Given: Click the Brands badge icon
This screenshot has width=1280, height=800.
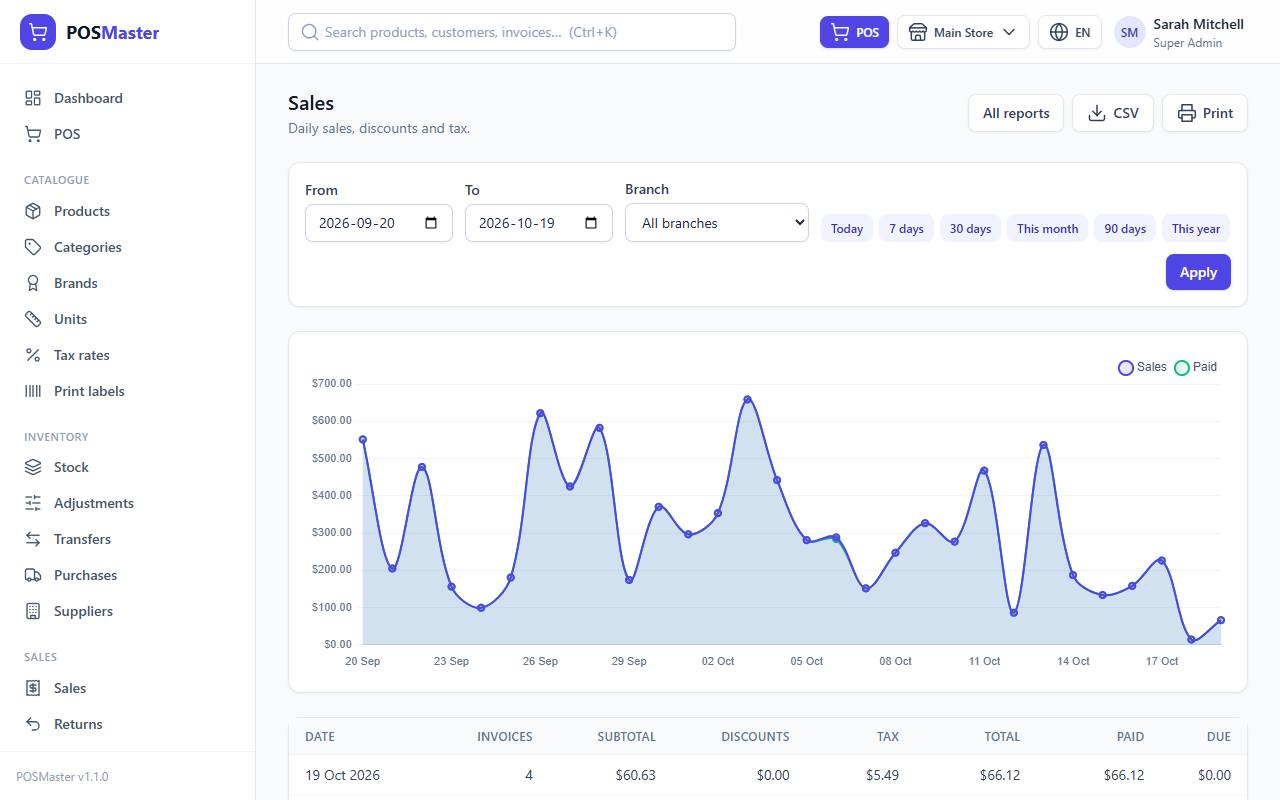Looking at the screenshot, I should pos(33,283).
